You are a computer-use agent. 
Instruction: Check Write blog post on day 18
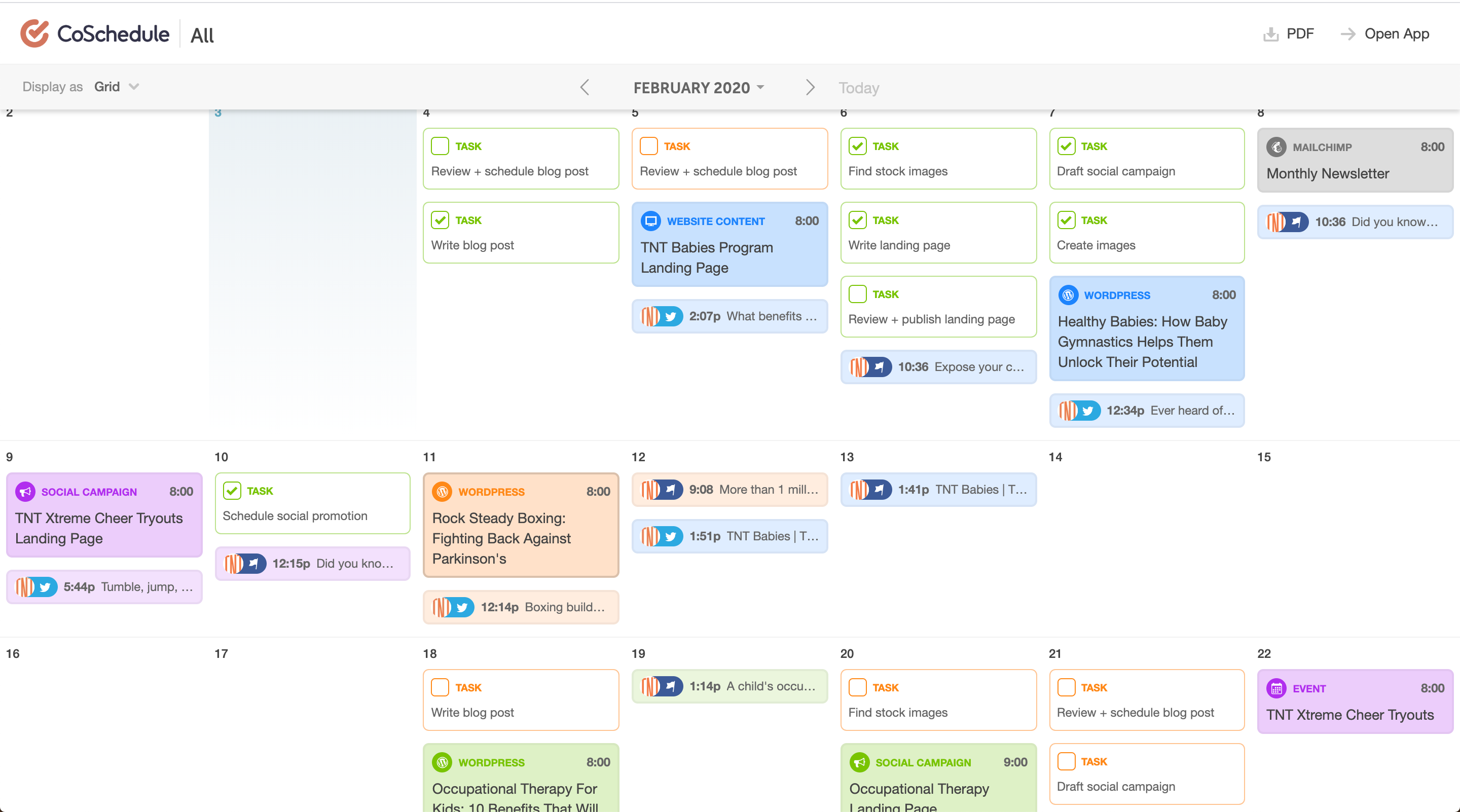440,687
